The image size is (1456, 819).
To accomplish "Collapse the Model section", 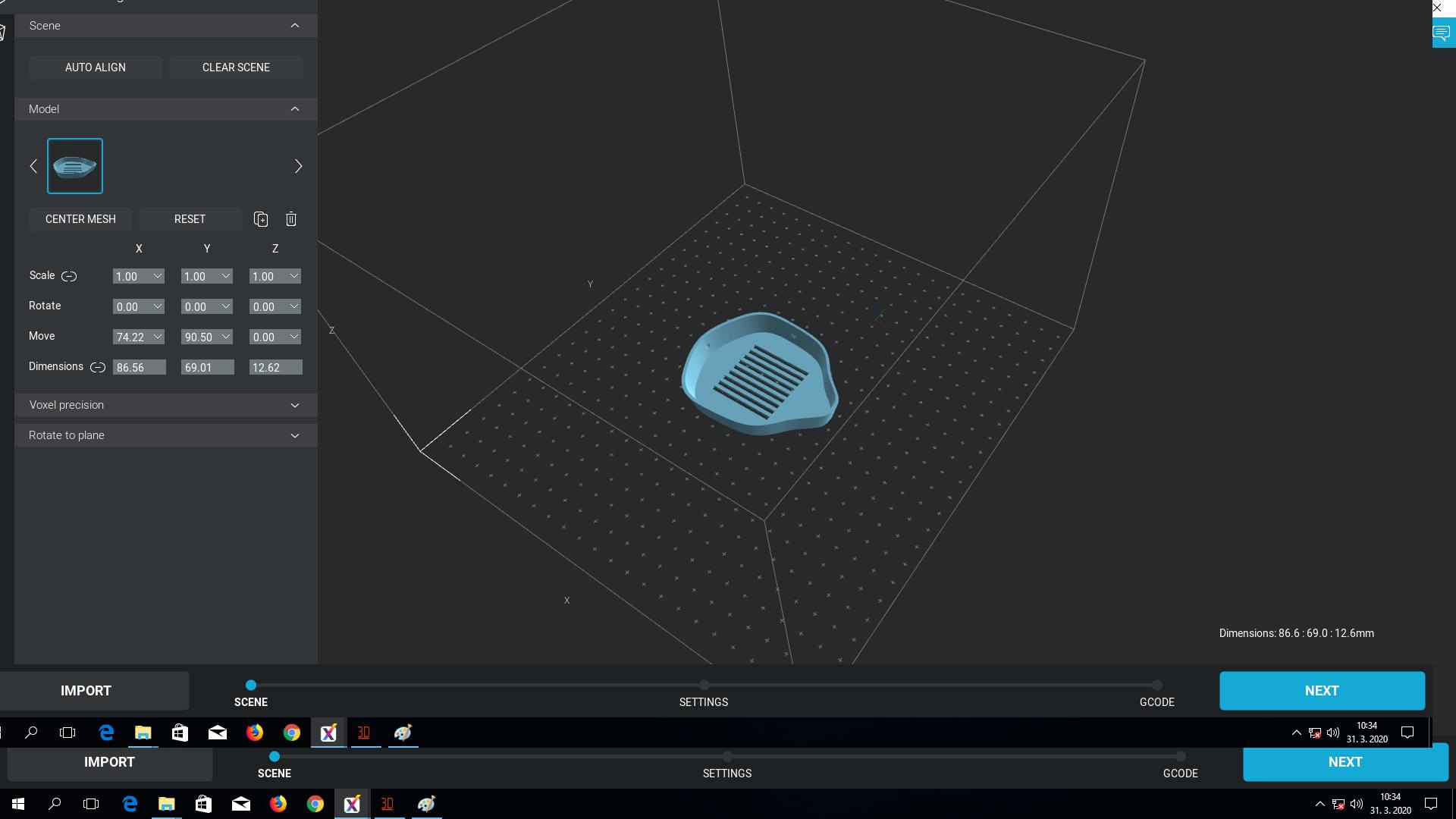I will (295, 109).
